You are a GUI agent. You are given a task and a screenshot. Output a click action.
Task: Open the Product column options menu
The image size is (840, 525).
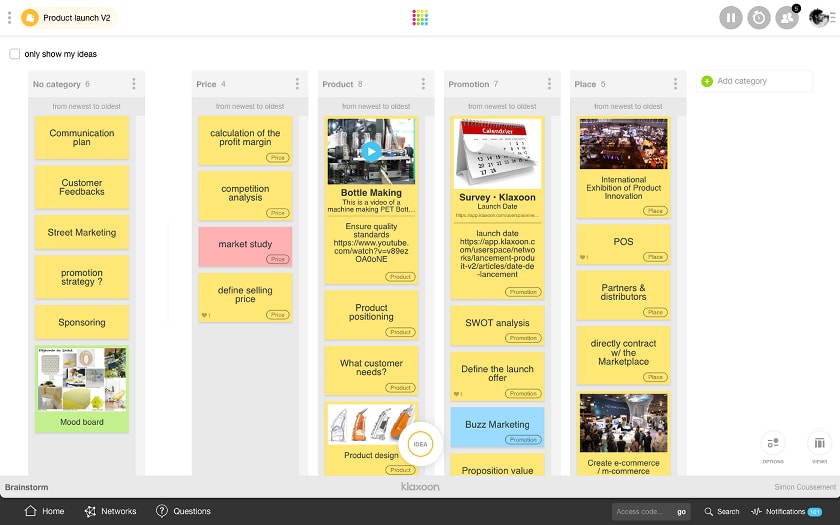[x=423, y=84]
